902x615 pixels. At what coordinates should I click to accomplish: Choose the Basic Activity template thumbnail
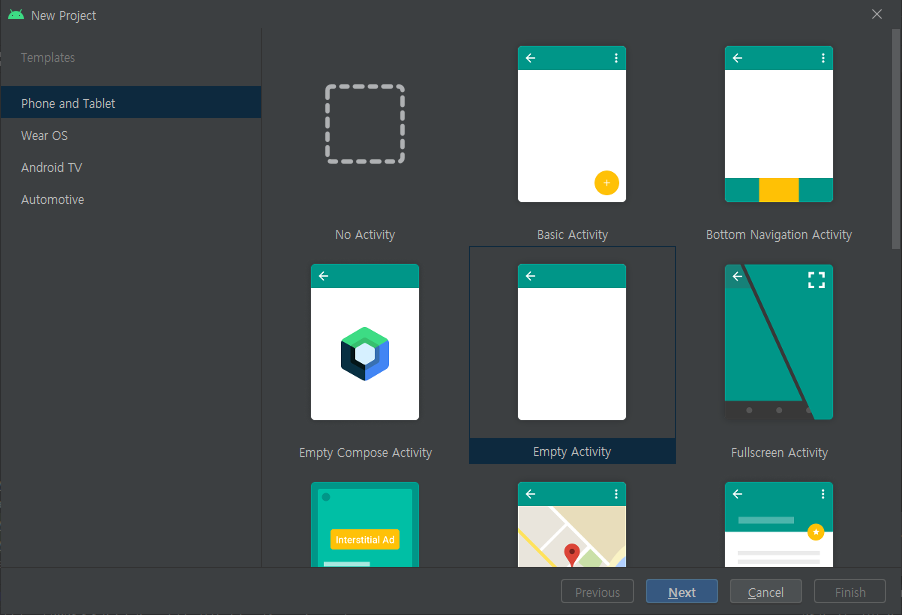[x=572, y=124]
